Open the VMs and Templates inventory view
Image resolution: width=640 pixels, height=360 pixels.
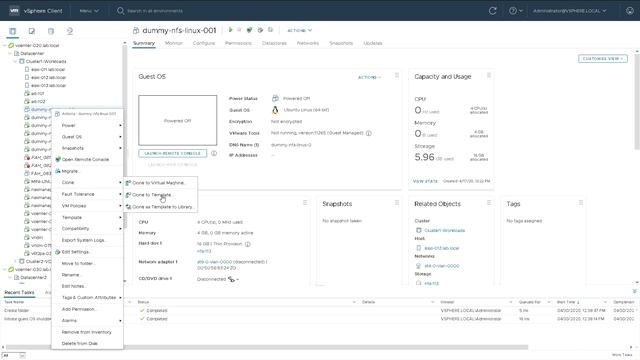(31, 31)
